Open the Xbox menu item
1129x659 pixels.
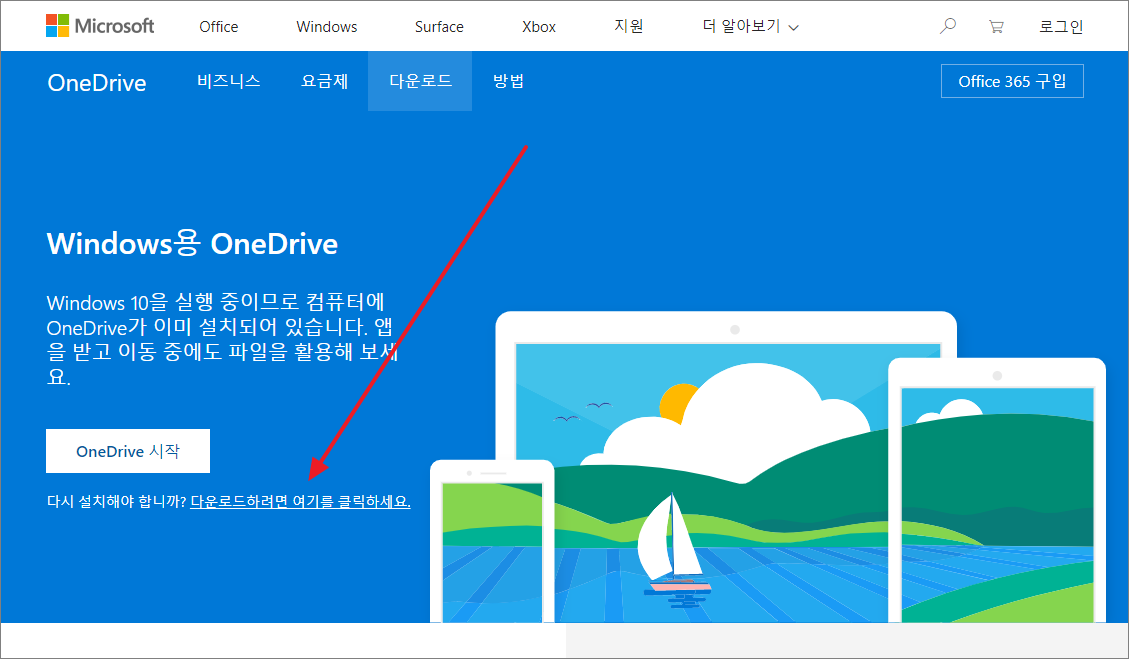click(x=539, y=27)
